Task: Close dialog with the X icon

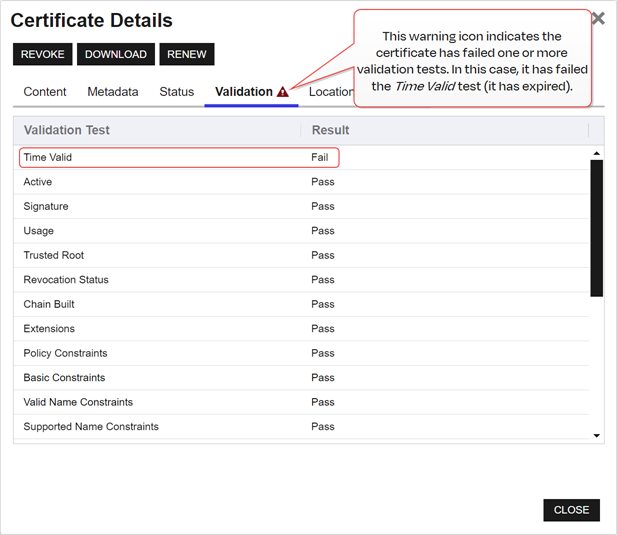Action: click(x=598, y=18)
